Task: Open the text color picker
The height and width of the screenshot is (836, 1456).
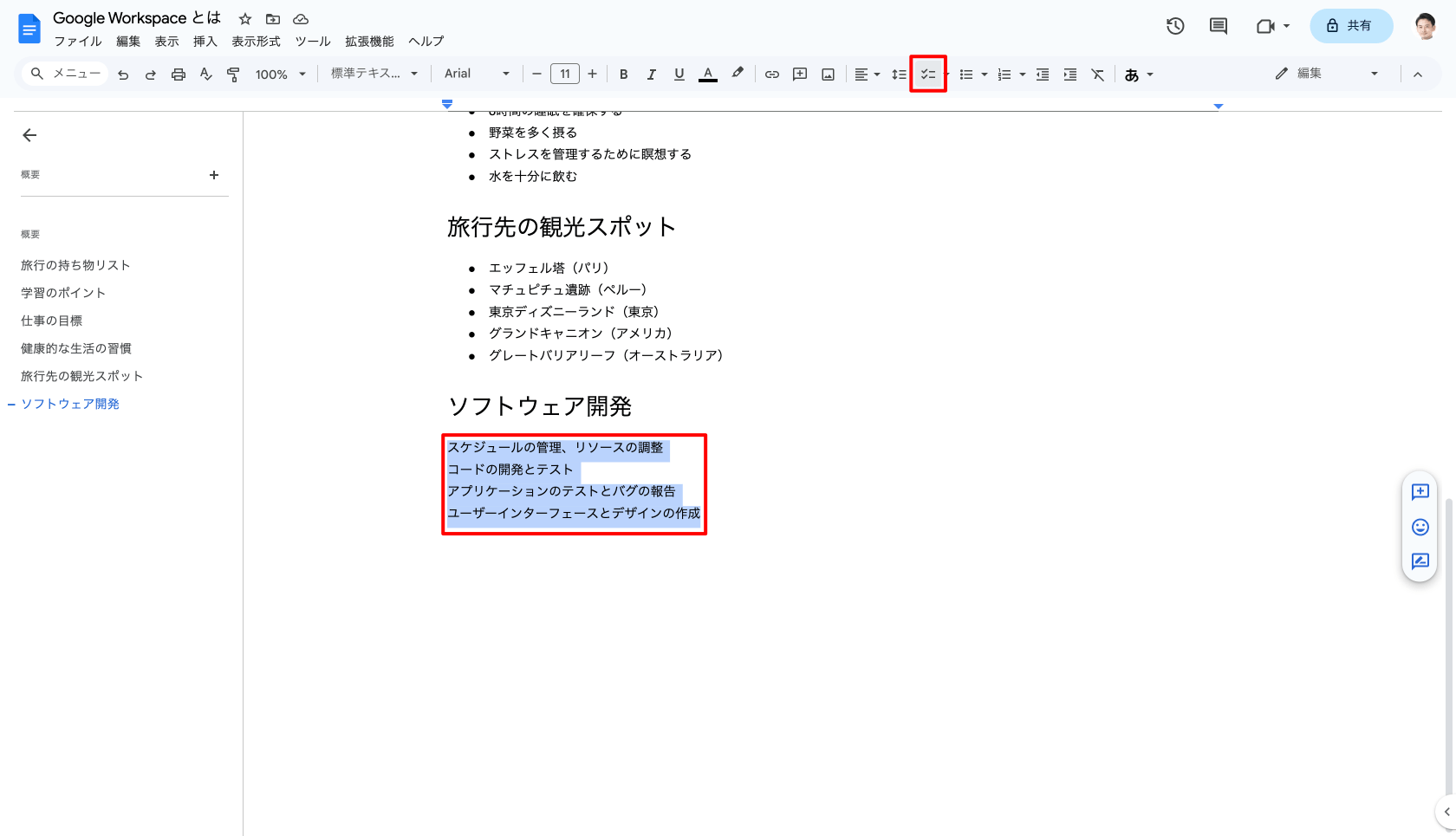Action: point(708,75)
